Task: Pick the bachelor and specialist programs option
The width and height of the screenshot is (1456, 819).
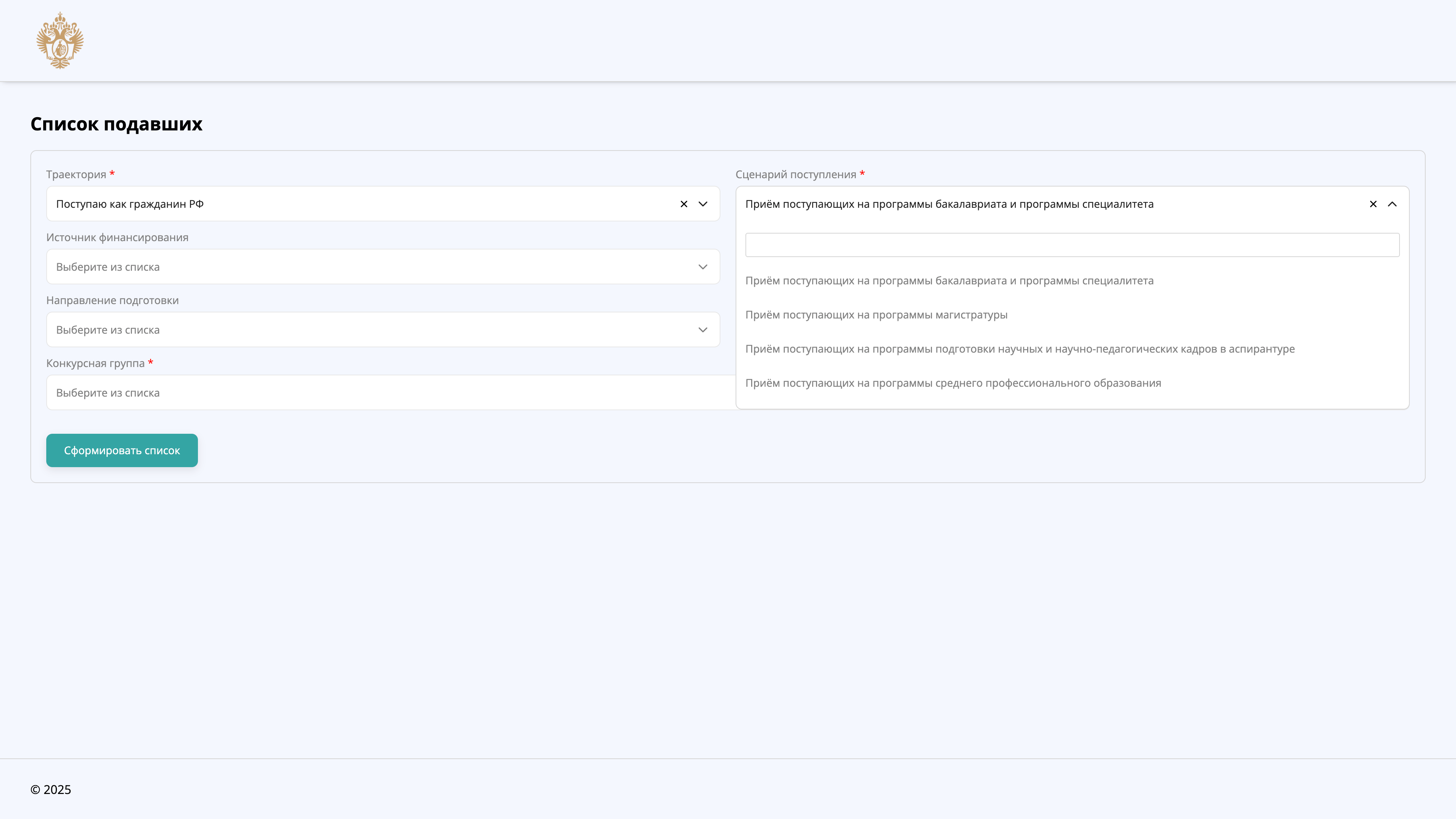Action: pos(949,280)
